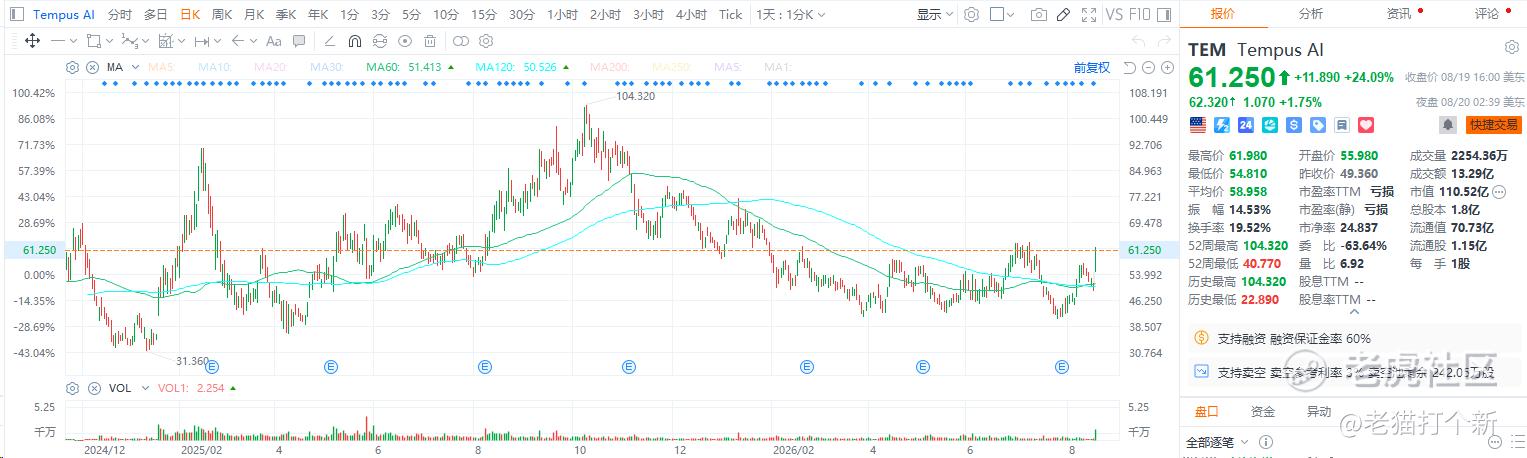Viewport: 1527px width, 458px height.
Task: Take a chart screenshot with camera icon
Action: pyautogui.click(x=1039, y=15)
